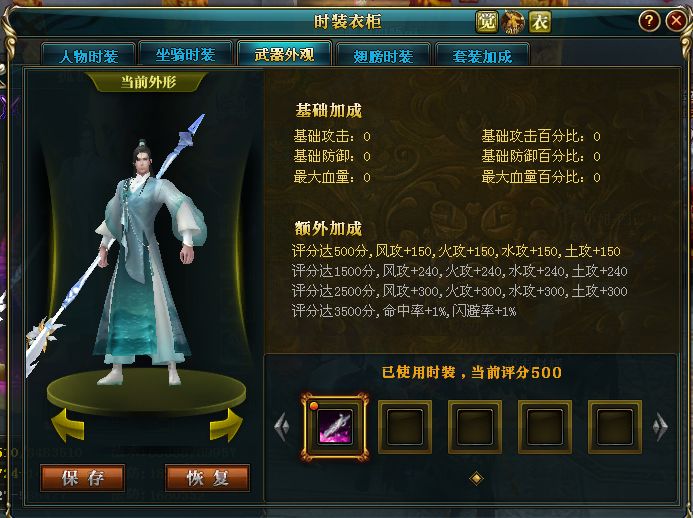Switch to the 坐骑时装 tab
Viewport: 693px width, 518px height.
pyautogui.click(x=186, y=55)
